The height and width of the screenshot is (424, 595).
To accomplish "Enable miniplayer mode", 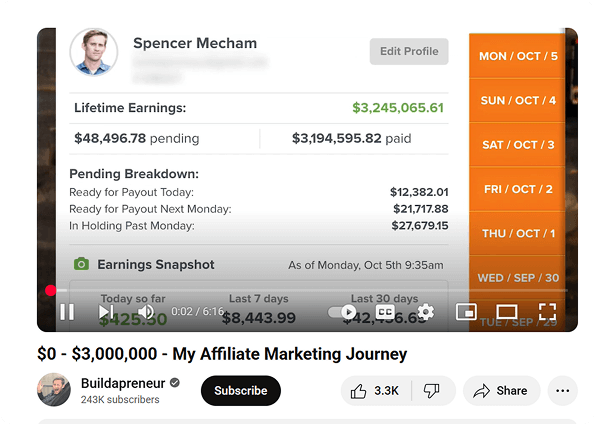I will (x=466, y=312).
